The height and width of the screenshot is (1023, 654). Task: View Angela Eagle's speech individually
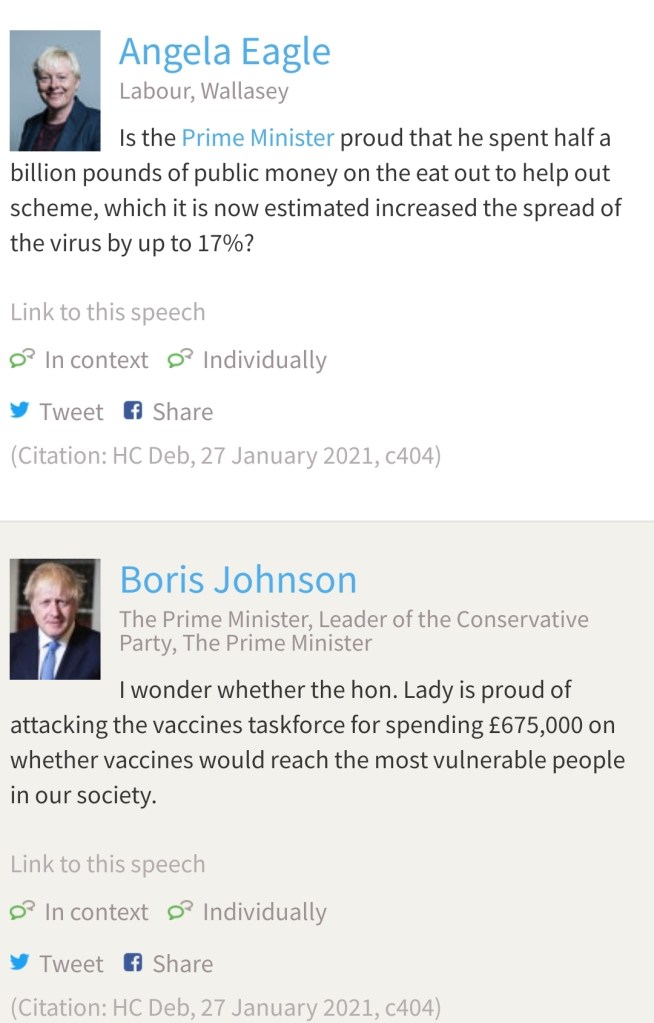point(264,360)
